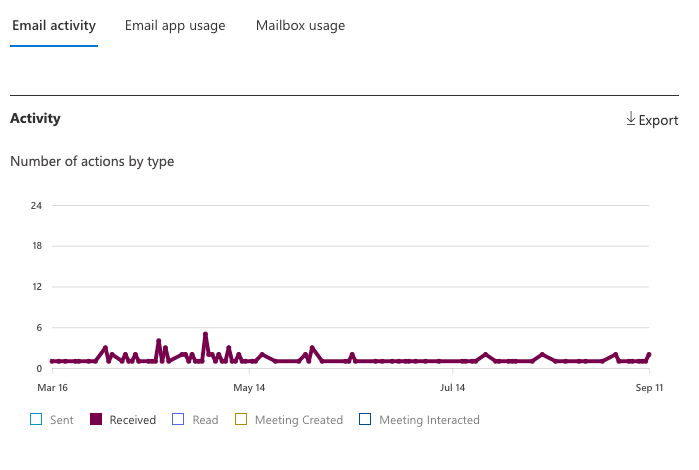Click the Received line endpoint at Sep 11
699x470 pixels.
[649, 355]
